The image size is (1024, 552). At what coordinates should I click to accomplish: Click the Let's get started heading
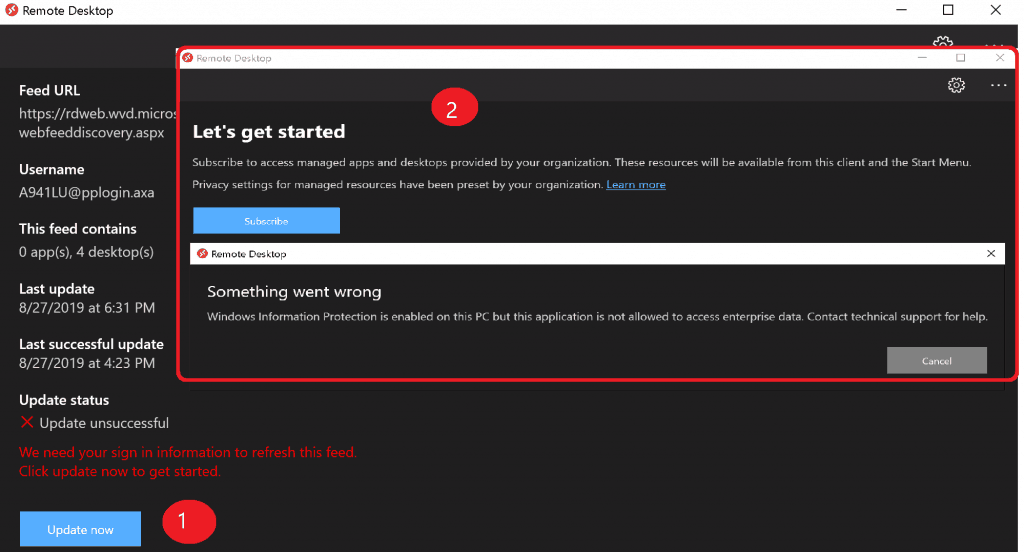pos(268,132)
